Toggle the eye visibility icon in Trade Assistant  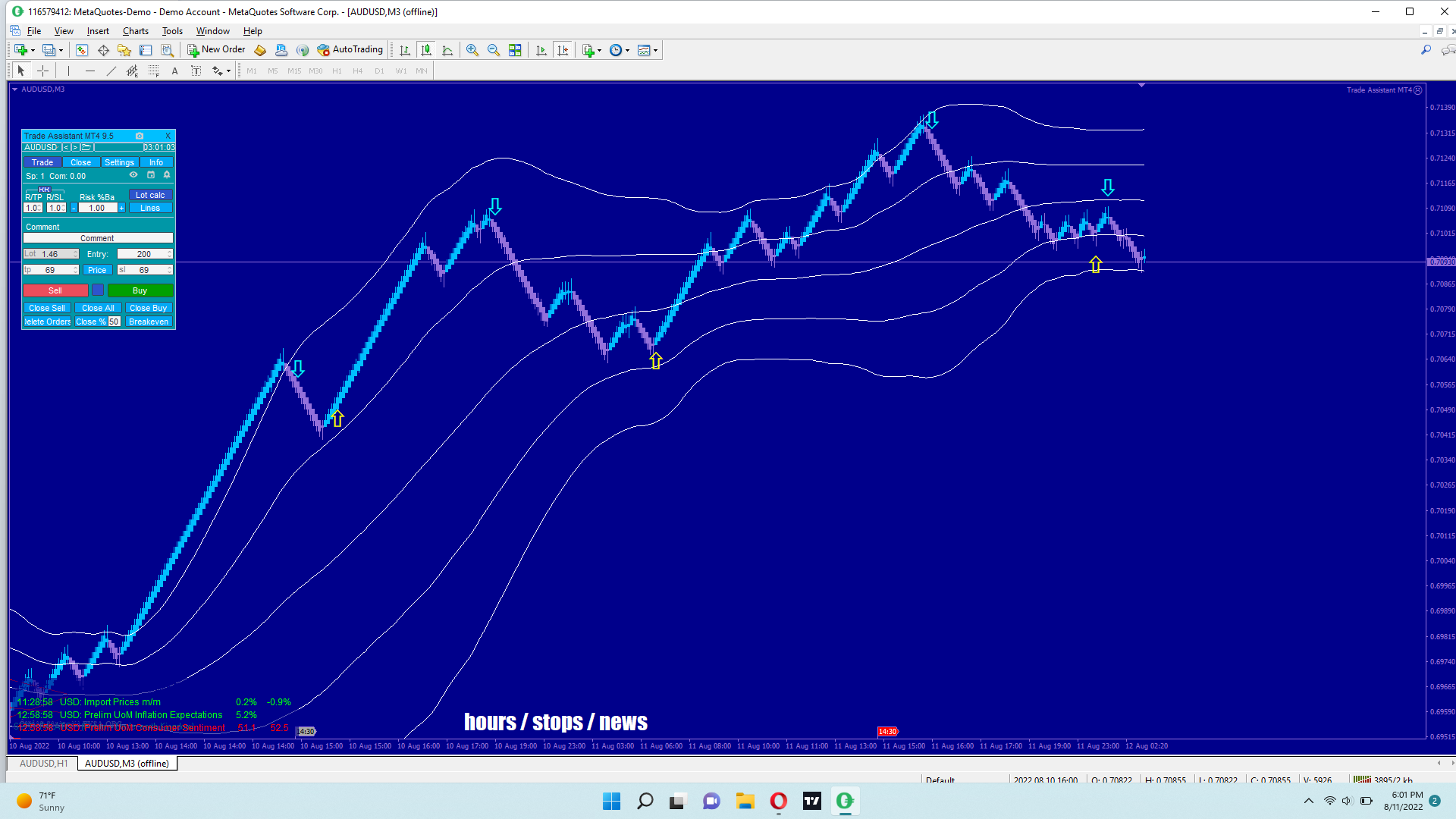(133, 175)
